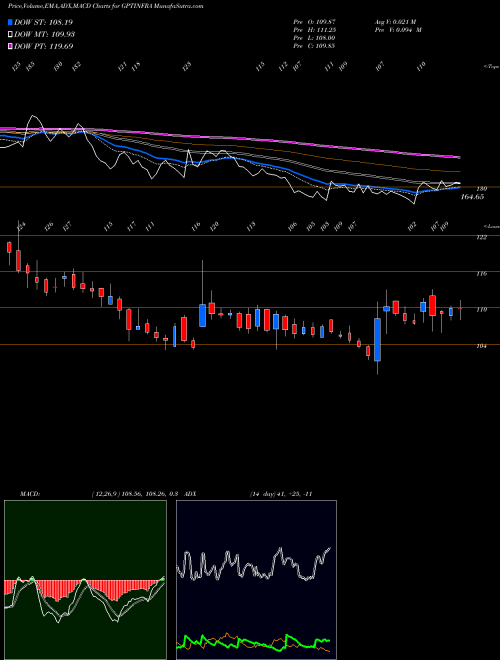This screenshot has height=660, width=500.
Task: Click the 'Pre O: 109.87' value
Action: [314, 22]
